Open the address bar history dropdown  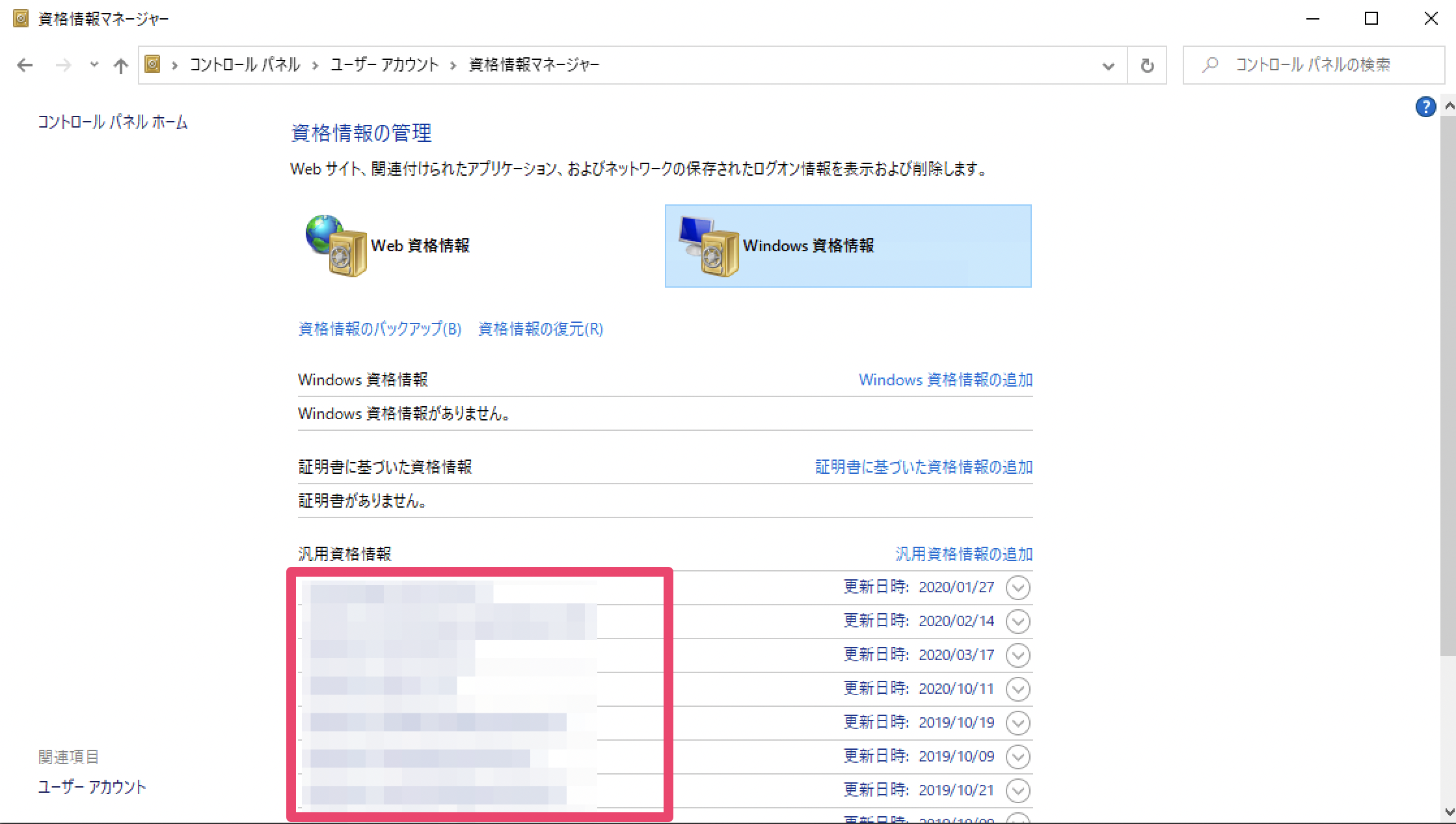point(1109,66)
